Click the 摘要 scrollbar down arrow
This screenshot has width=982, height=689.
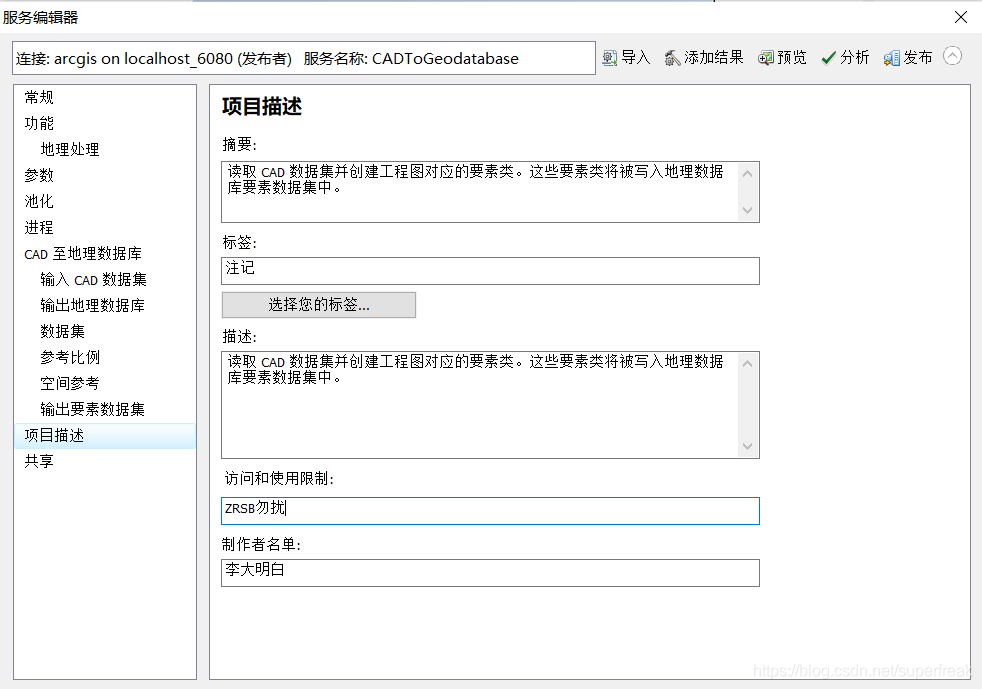[747, 210]
